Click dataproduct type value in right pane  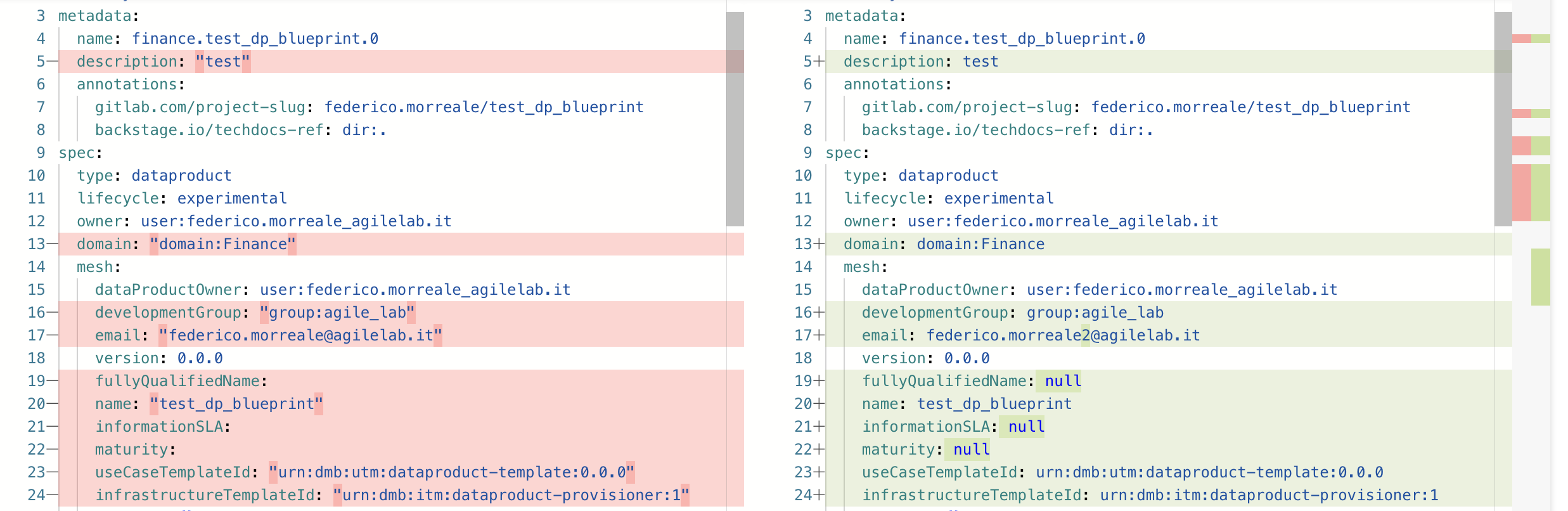point(948,176)
